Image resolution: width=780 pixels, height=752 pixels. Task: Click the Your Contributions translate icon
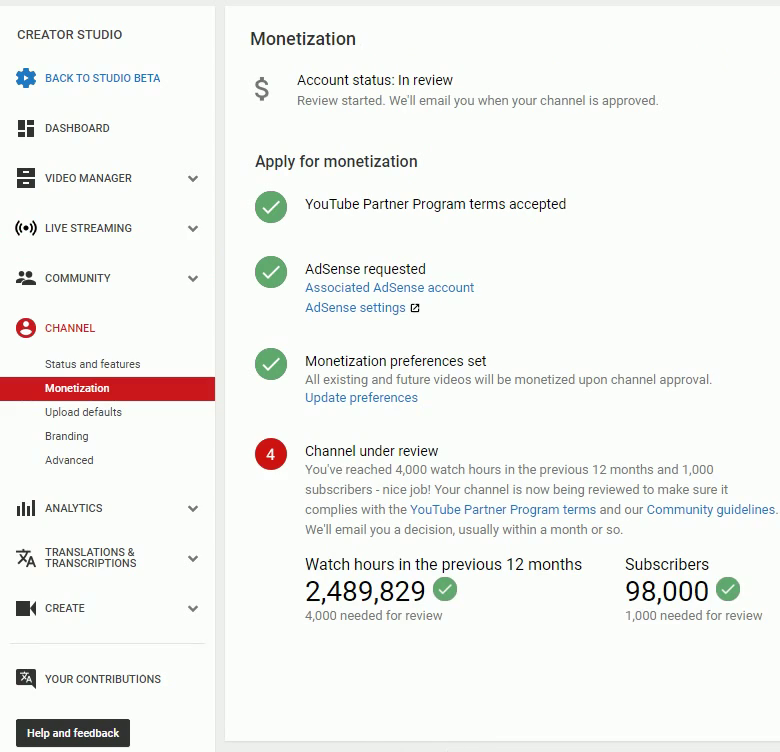(26, 679)
